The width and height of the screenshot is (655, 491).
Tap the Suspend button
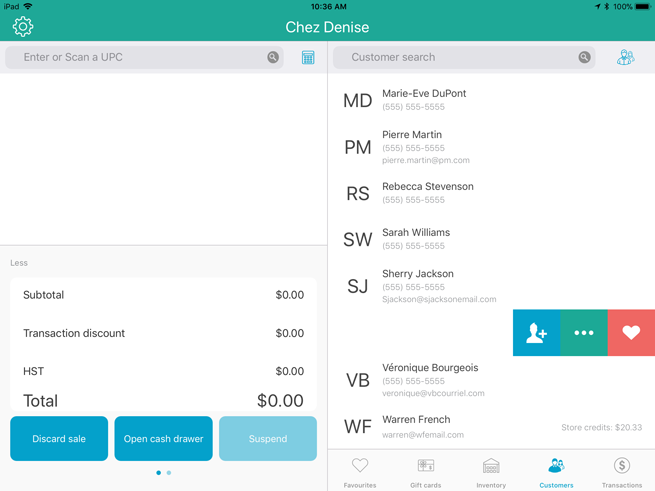[267, 439]
